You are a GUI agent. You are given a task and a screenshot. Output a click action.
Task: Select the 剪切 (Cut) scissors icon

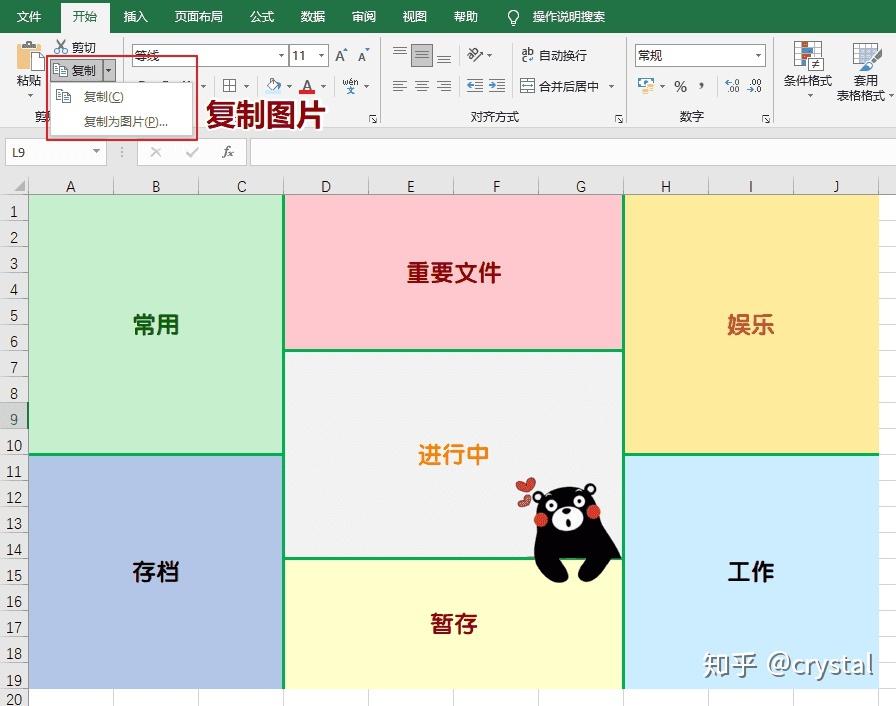tap(59, 45)
